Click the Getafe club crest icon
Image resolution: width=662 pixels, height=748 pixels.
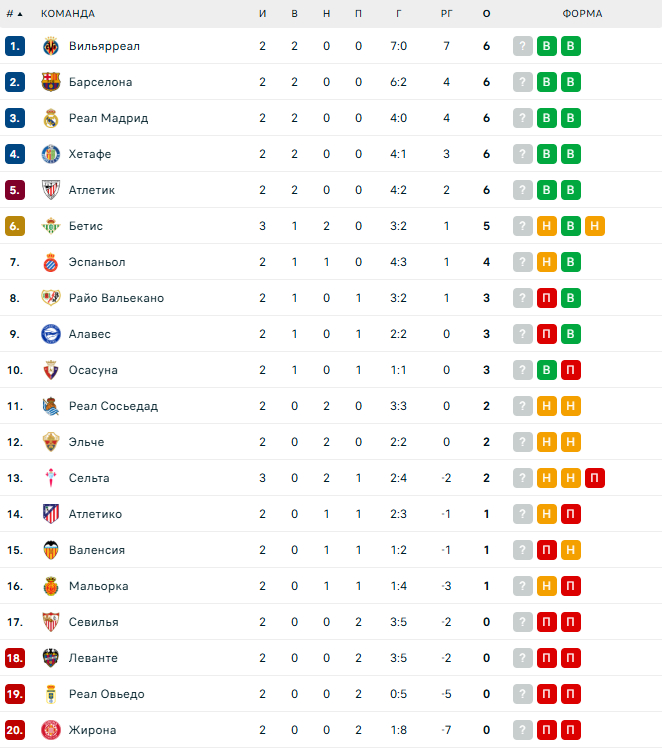(51, 154)
